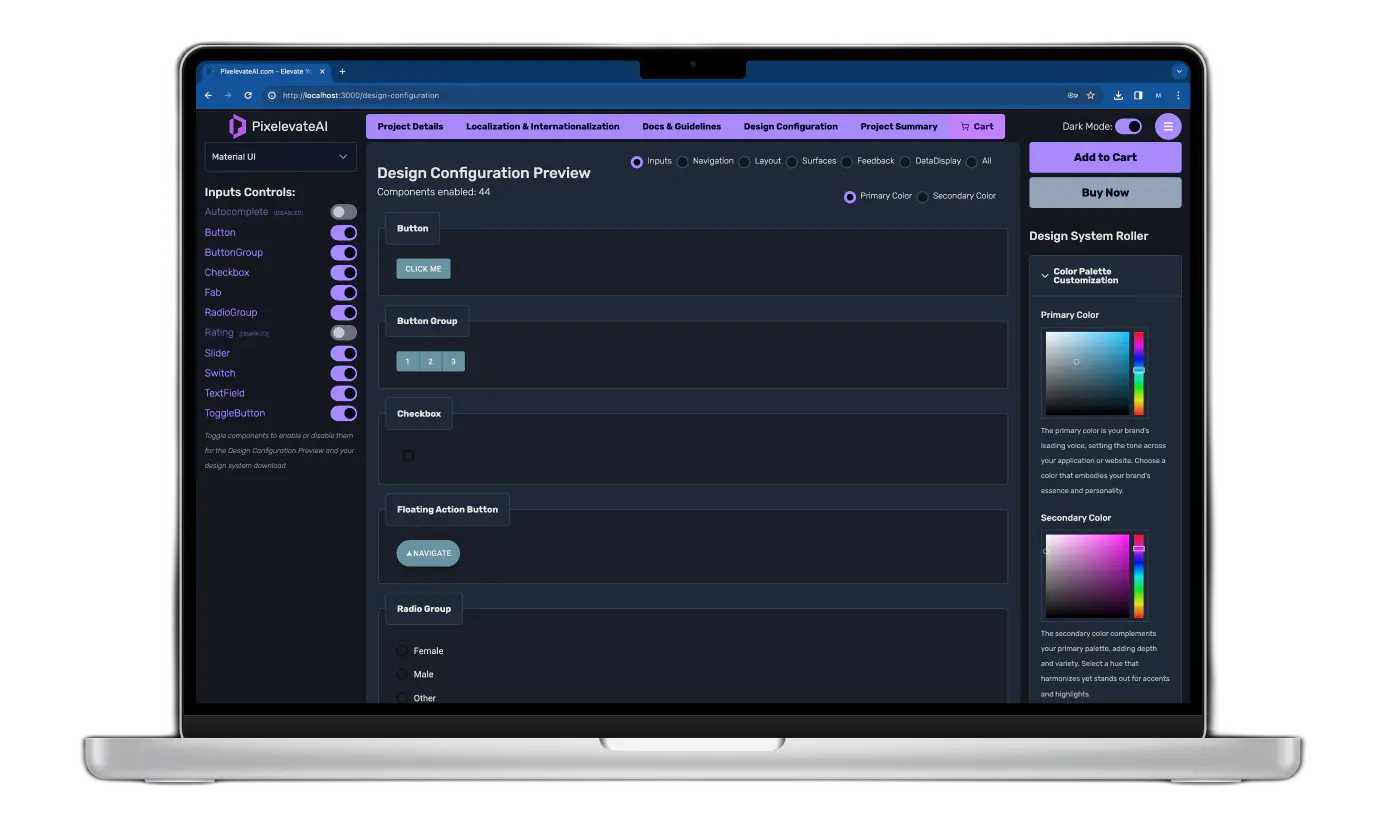
Task: Click button 3 in the Button Group
Action: [453, 361]
